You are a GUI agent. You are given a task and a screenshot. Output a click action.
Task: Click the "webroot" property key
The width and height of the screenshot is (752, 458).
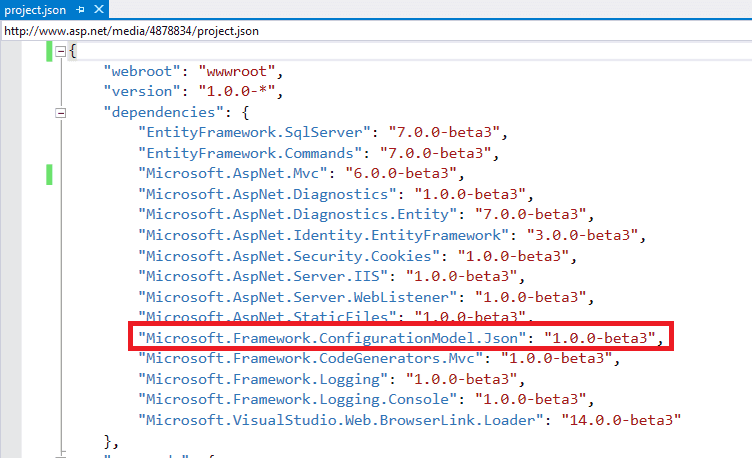tap(141, 72)
